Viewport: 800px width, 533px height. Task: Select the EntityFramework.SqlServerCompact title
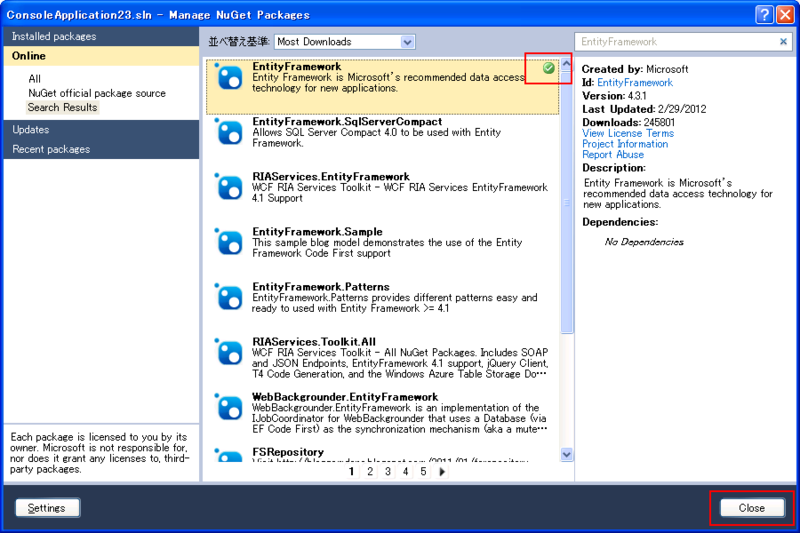(x=347, y=122)
